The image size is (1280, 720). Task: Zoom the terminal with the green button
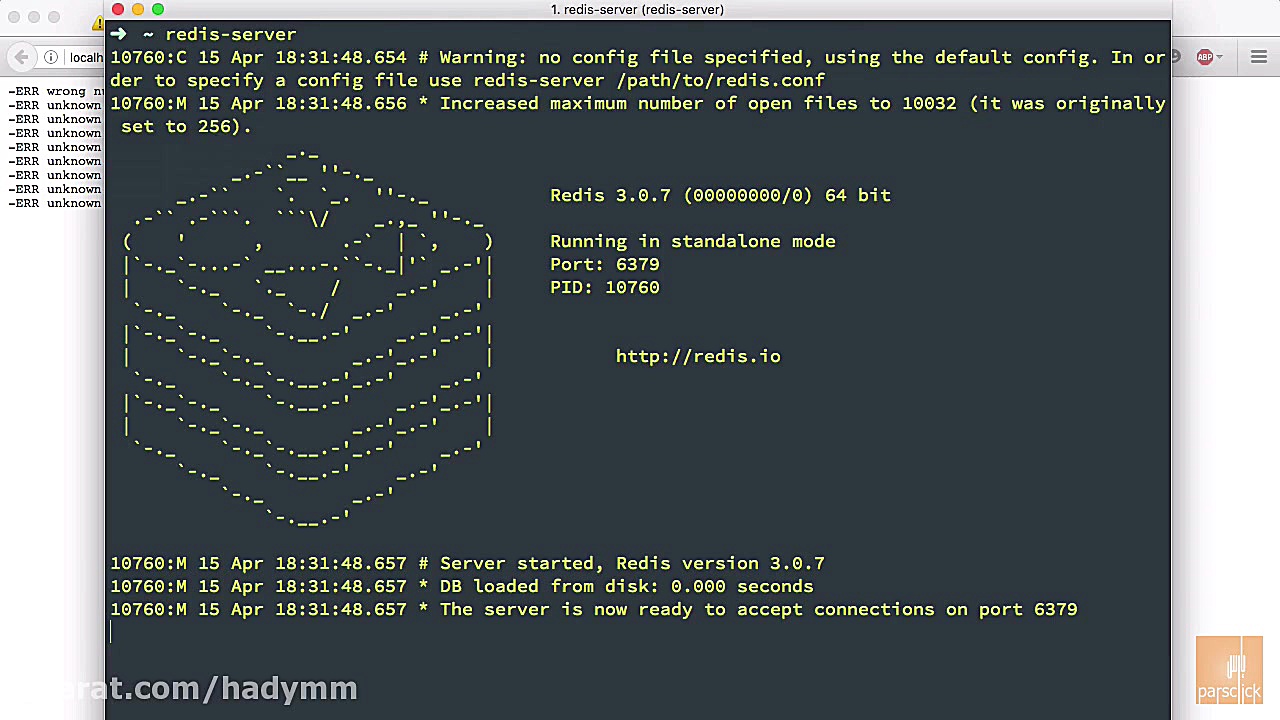tap(158, 9)
